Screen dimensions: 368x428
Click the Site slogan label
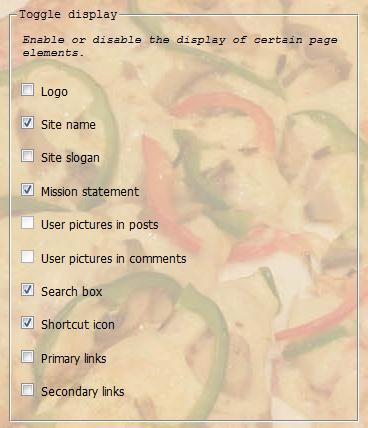coord(70,158)
